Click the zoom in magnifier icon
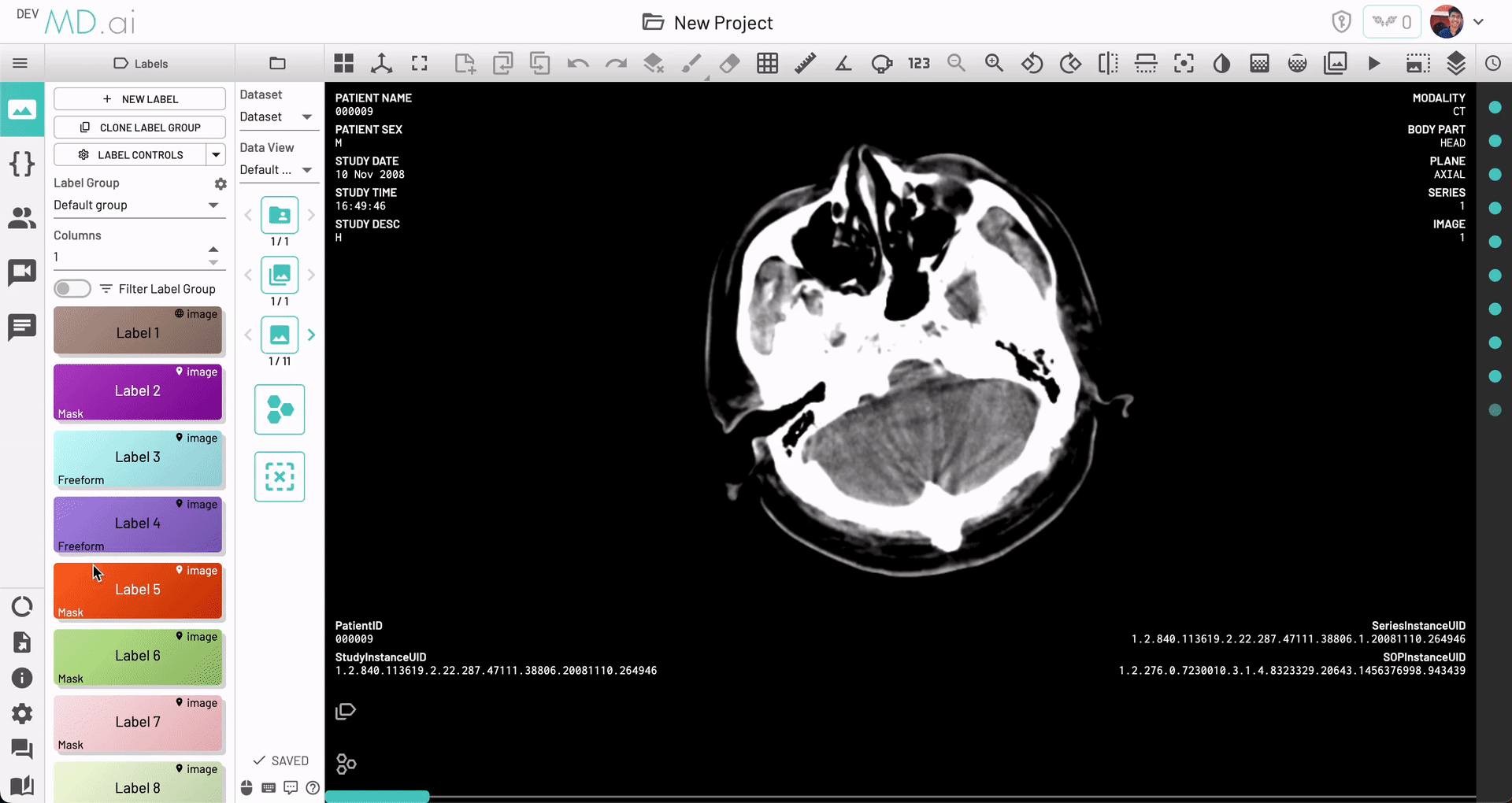 [x=994, y=64]
